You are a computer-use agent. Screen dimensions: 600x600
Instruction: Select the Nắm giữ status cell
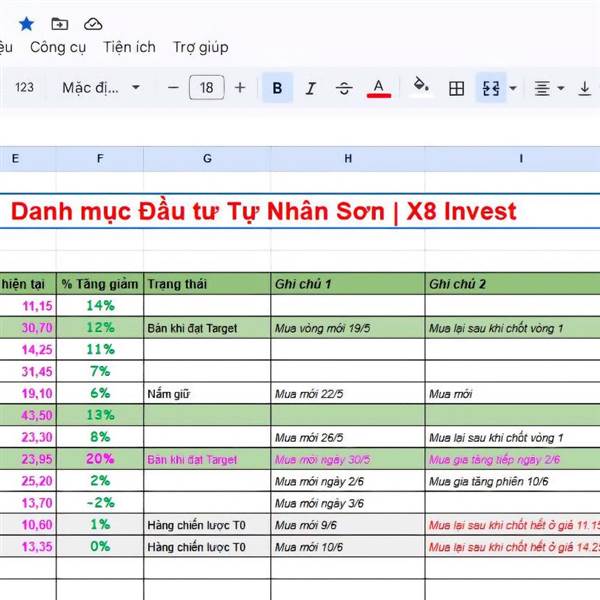coord(207,393)
